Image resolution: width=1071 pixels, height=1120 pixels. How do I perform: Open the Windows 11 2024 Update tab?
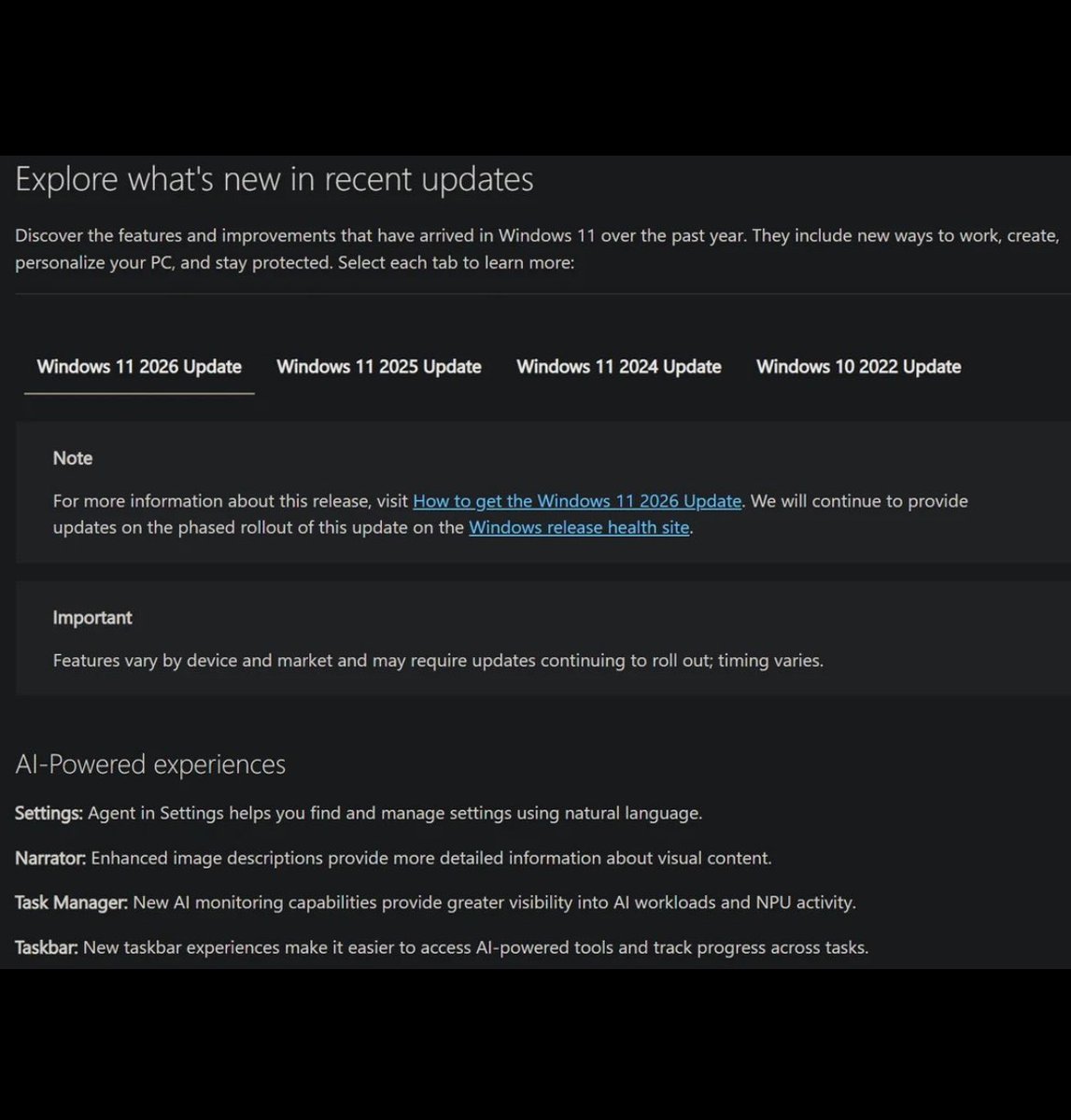(x=619, y=367)
